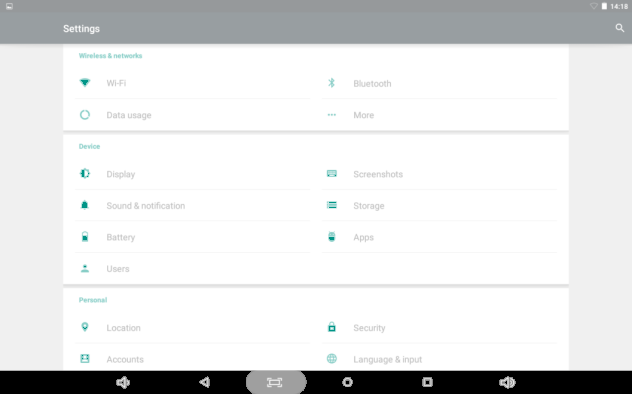Tap the Wi-Fi signal icon
The height and width of the screenshot is (394, 632).
click(85, 83)
